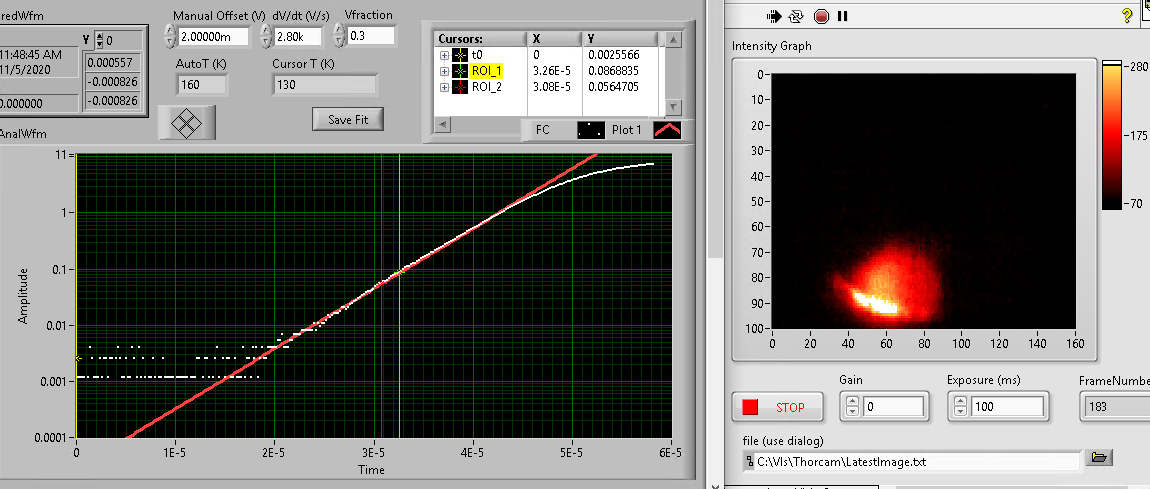This screenshot has height=489, width=1150.
Task: Expand the ROI_2 cursor row
Action: (444, 87)
